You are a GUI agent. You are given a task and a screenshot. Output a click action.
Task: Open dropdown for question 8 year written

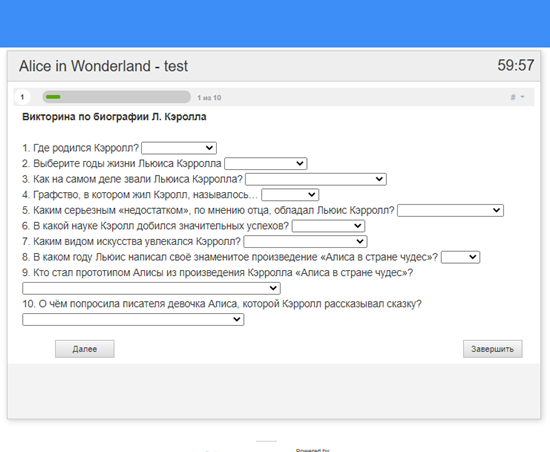[x=460, y=257]
